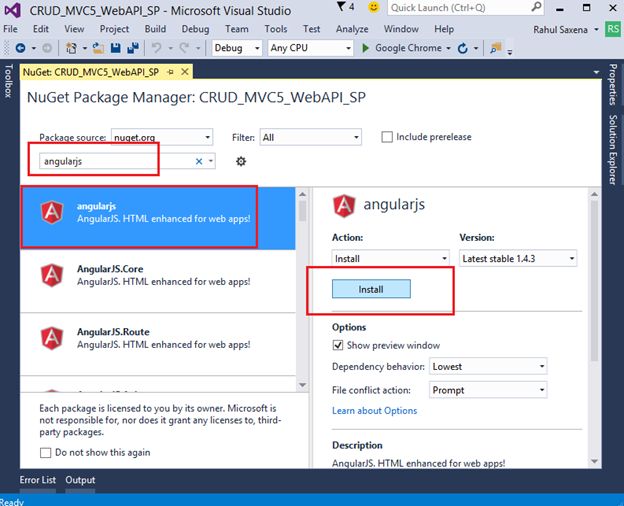Screen dimensions: 624x506
Task: Open Learn about Options link
Action: [x=374, y=410]
